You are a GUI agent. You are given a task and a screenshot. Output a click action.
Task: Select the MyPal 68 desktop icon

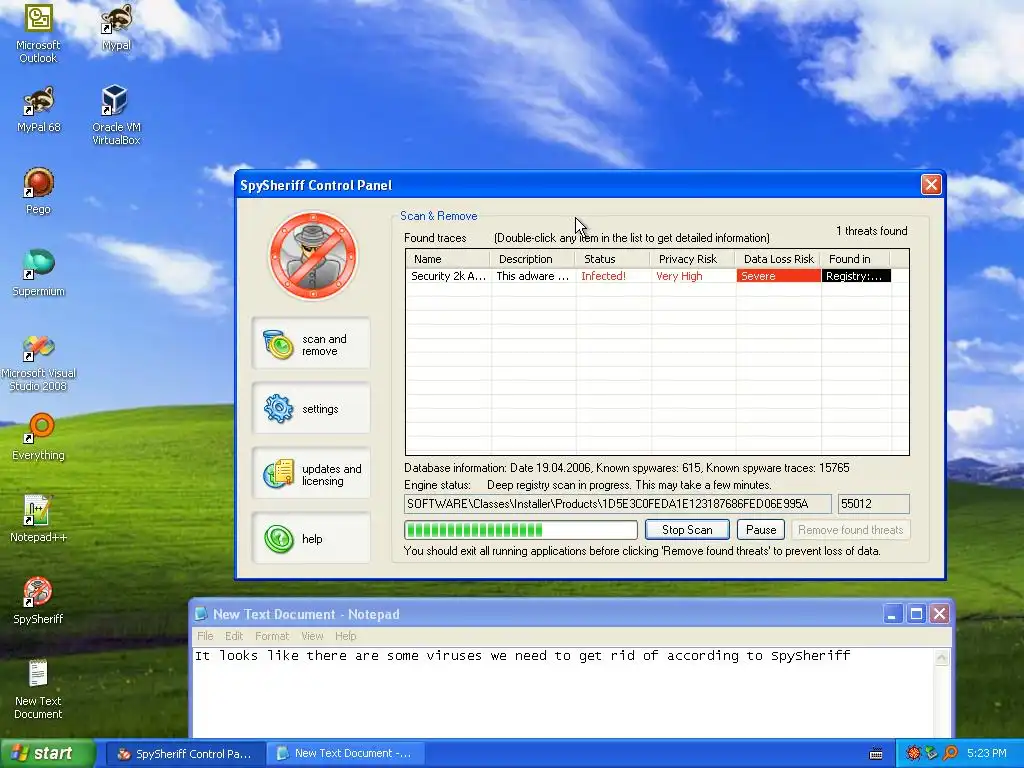click(x=38, y=109)
